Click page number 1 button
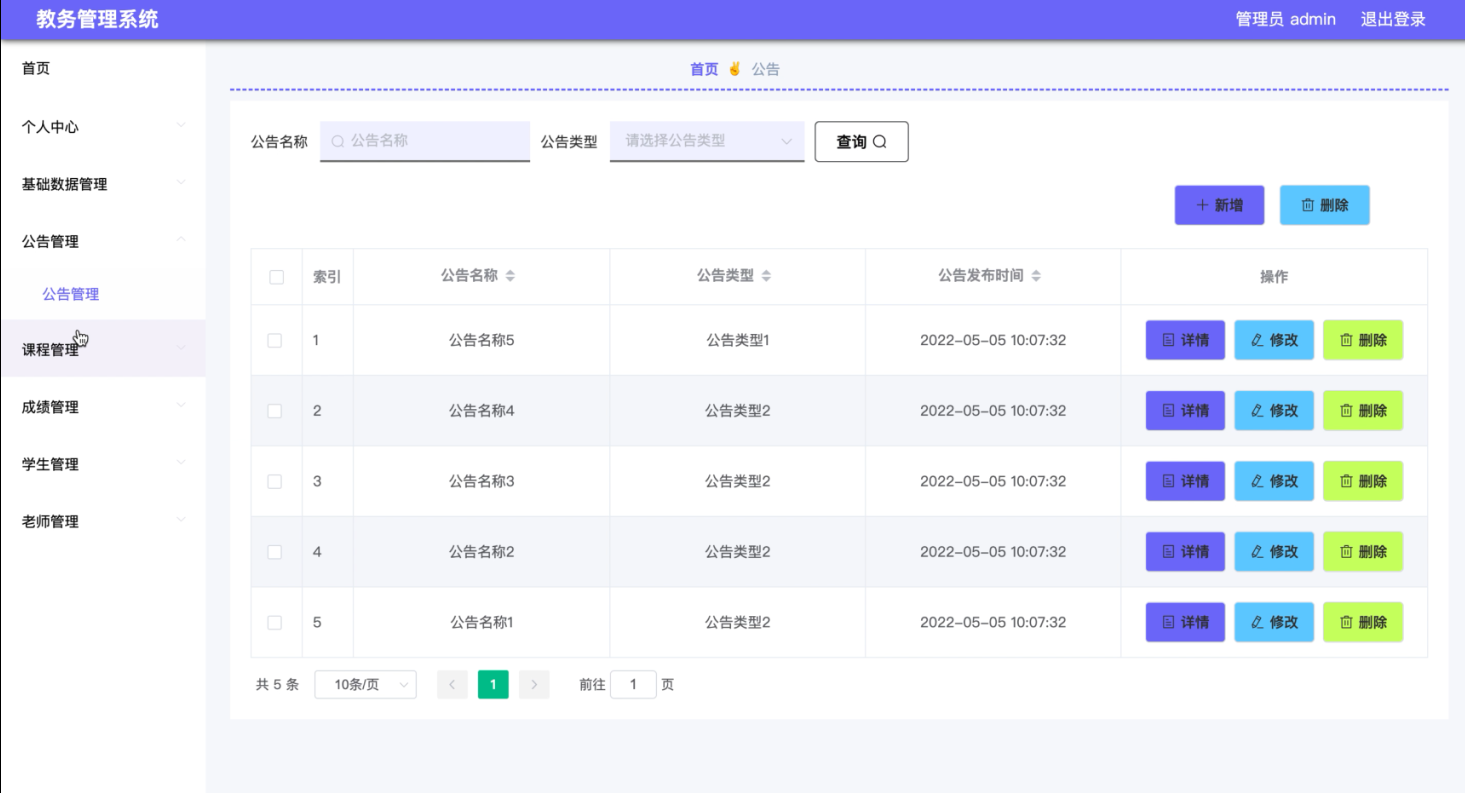The width and height of the screenshot is (1465, 793). point(493,685)
